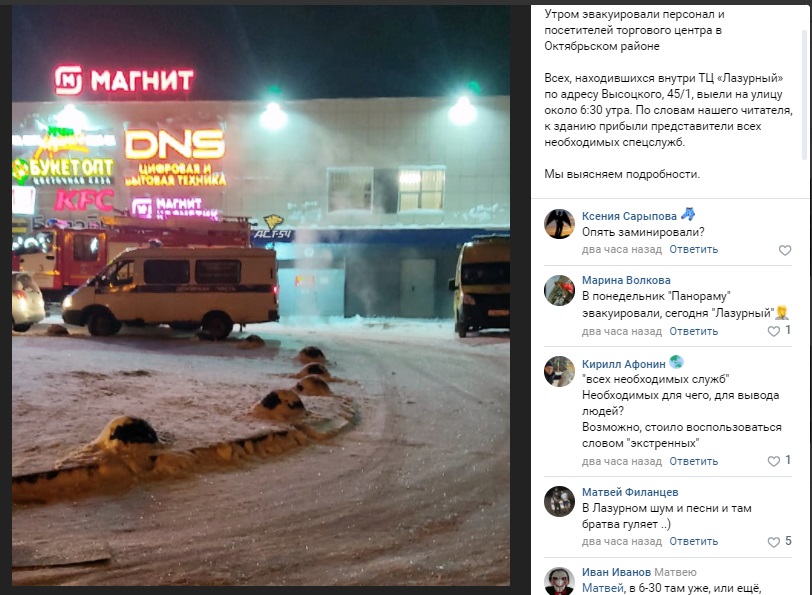Click the timestamp under Марина Волкова's comment
Screen dimensions: 812x595
pos(621,331)
